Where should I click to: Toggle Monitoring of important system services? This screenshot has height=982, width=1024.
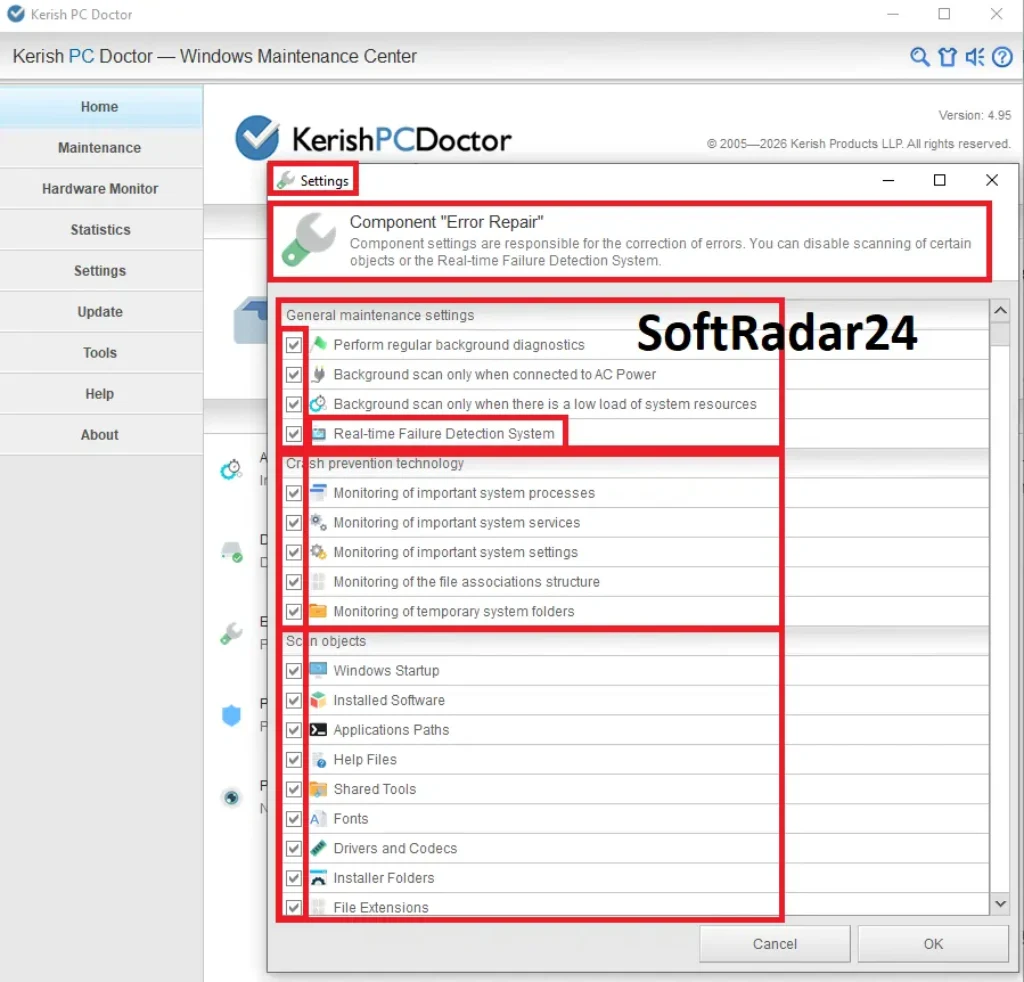pos(294,523)
